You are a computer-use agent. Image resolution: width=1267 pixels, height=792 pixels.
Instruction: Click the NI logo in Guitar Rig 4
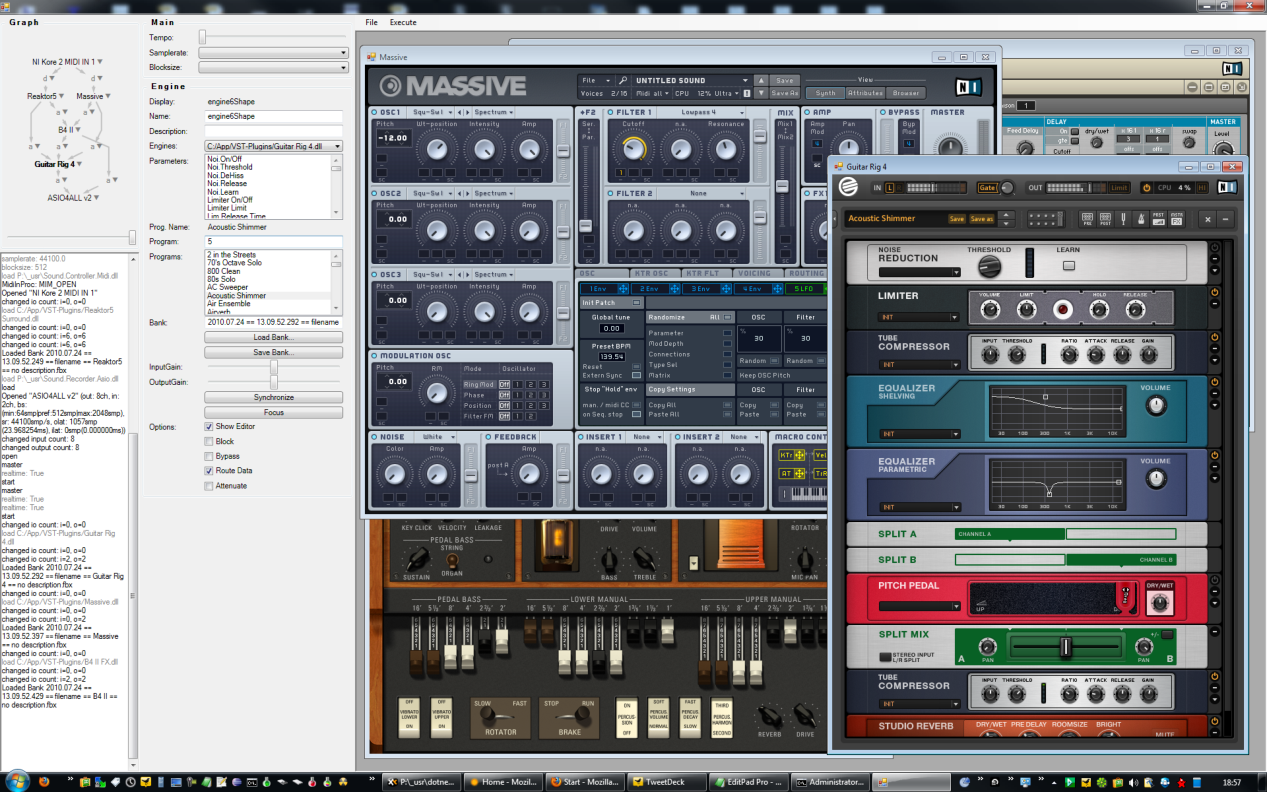1227,187
